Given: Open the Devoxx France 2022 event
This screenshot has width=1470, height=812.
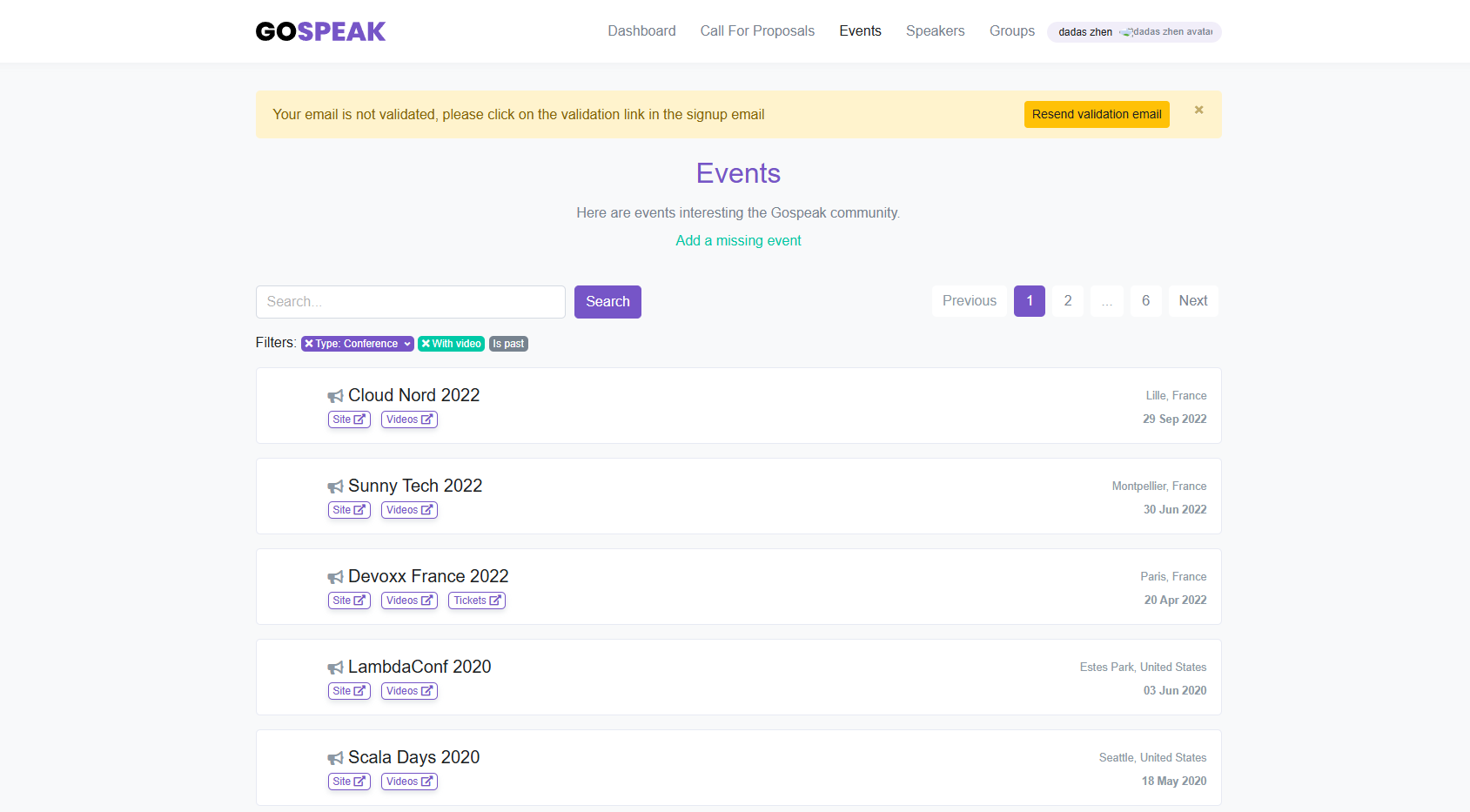Looking at the screenshot, I should (428, 576).
